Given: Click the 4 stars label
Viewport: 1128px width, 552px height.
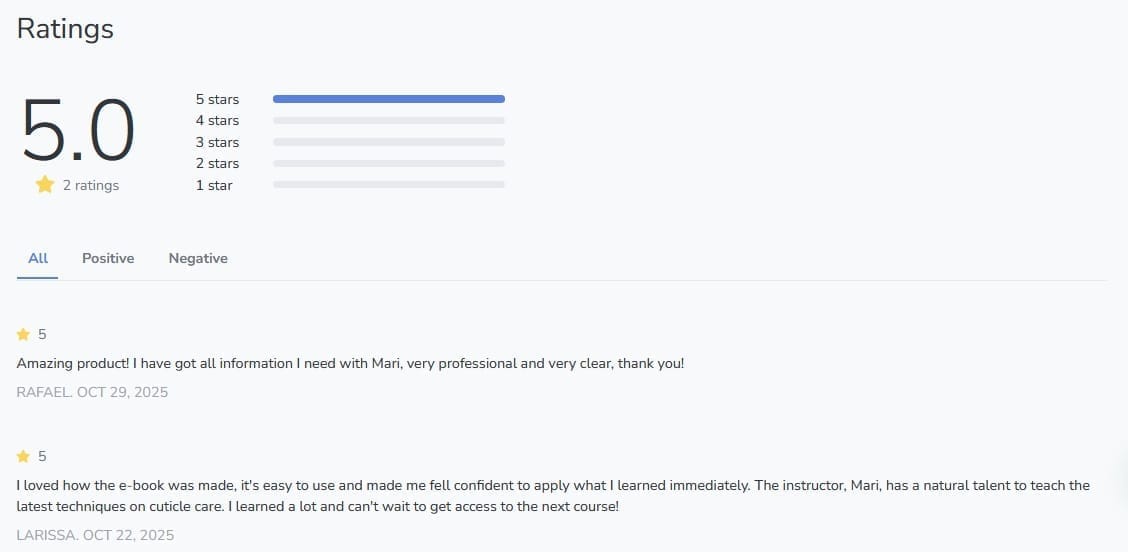Looking at the screenshot, I should [x=217, y=120].
